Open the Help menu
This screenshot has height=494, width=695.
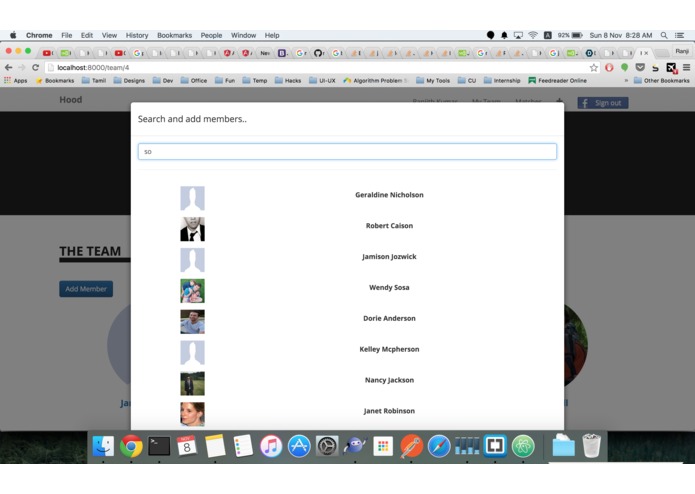pyautogui.click(x=272, y=35)
